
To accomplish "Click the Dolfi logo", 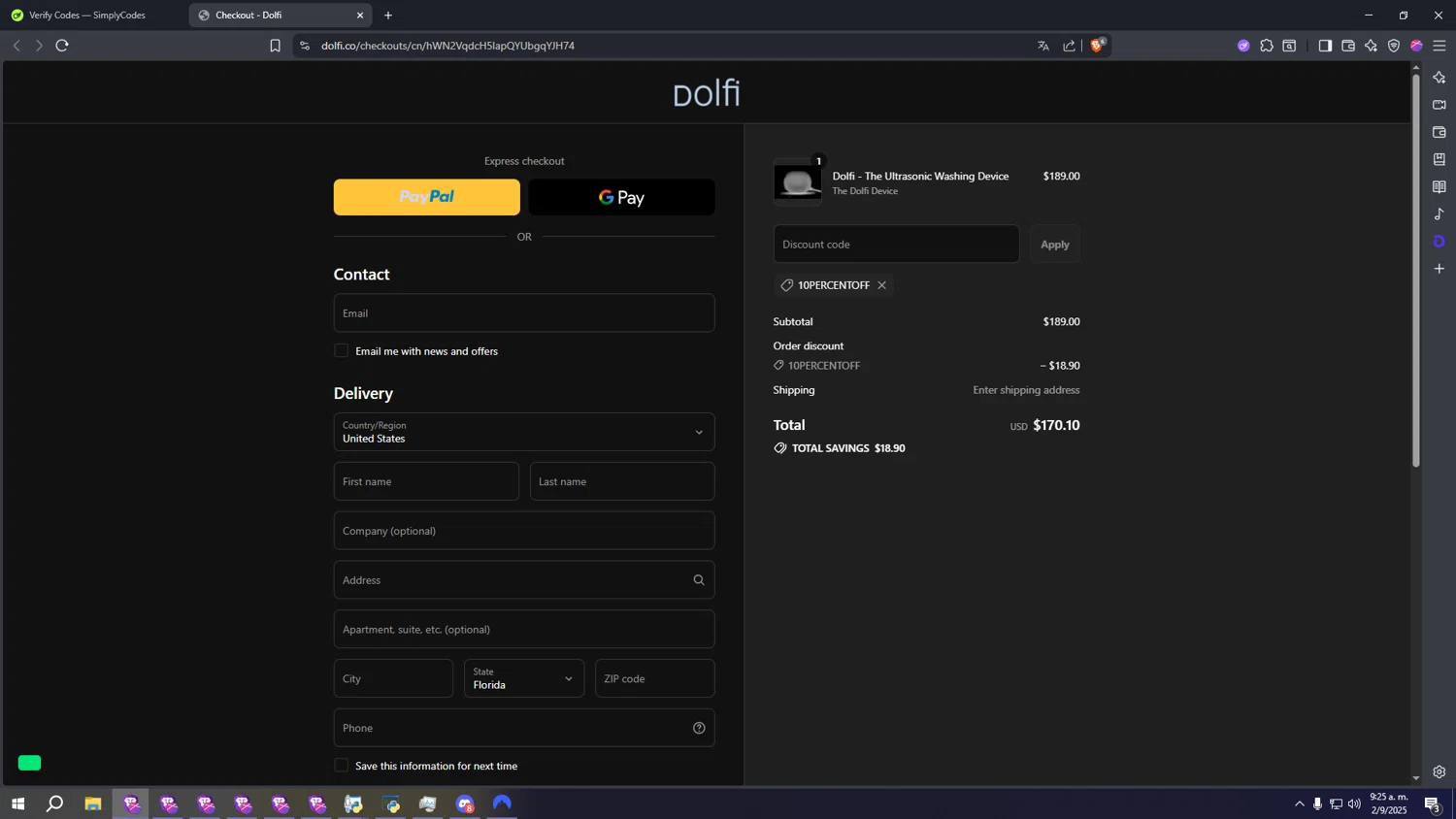I will (707, 93).
